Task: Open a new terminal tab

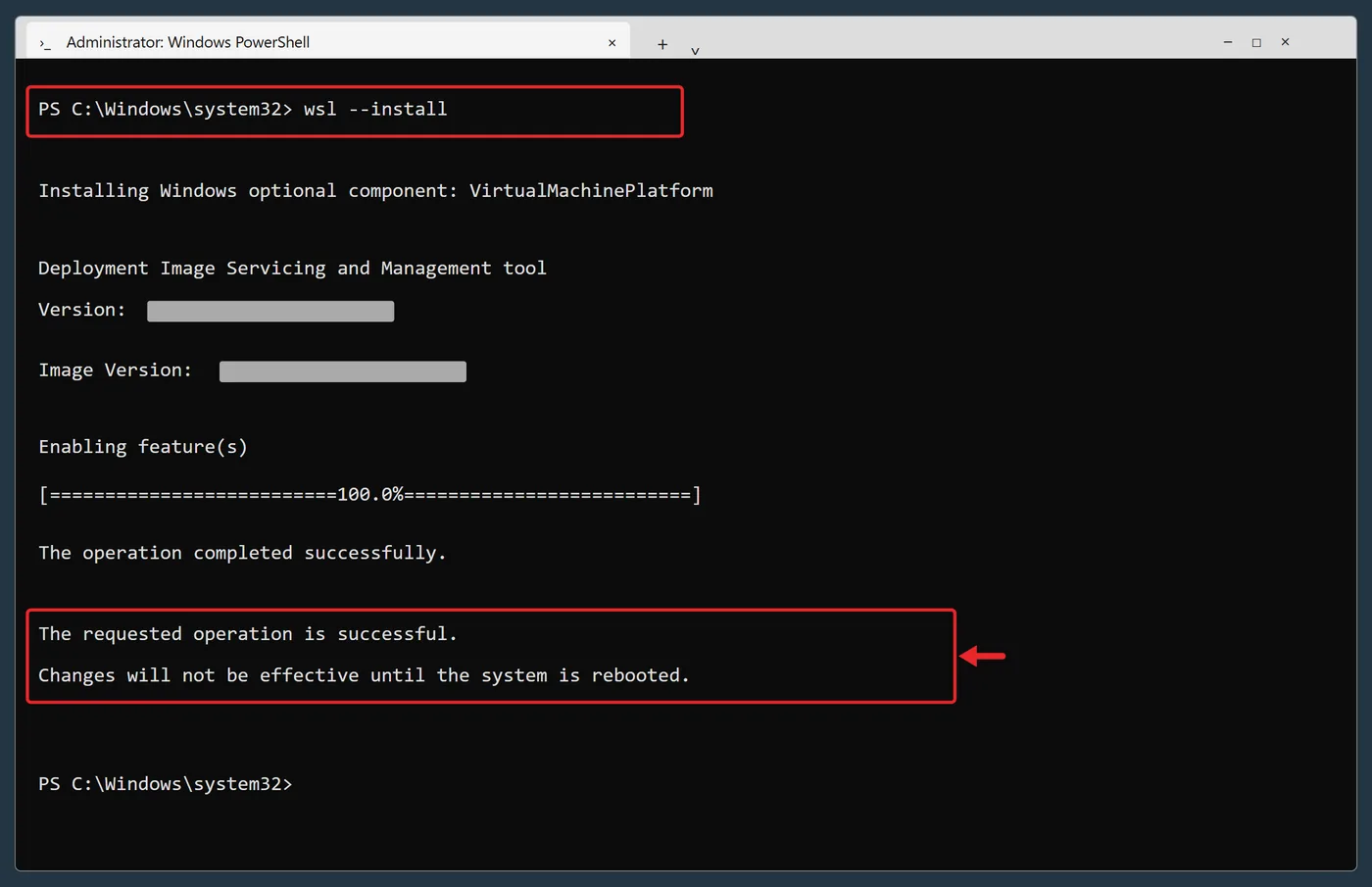Action: click(662, 44)
